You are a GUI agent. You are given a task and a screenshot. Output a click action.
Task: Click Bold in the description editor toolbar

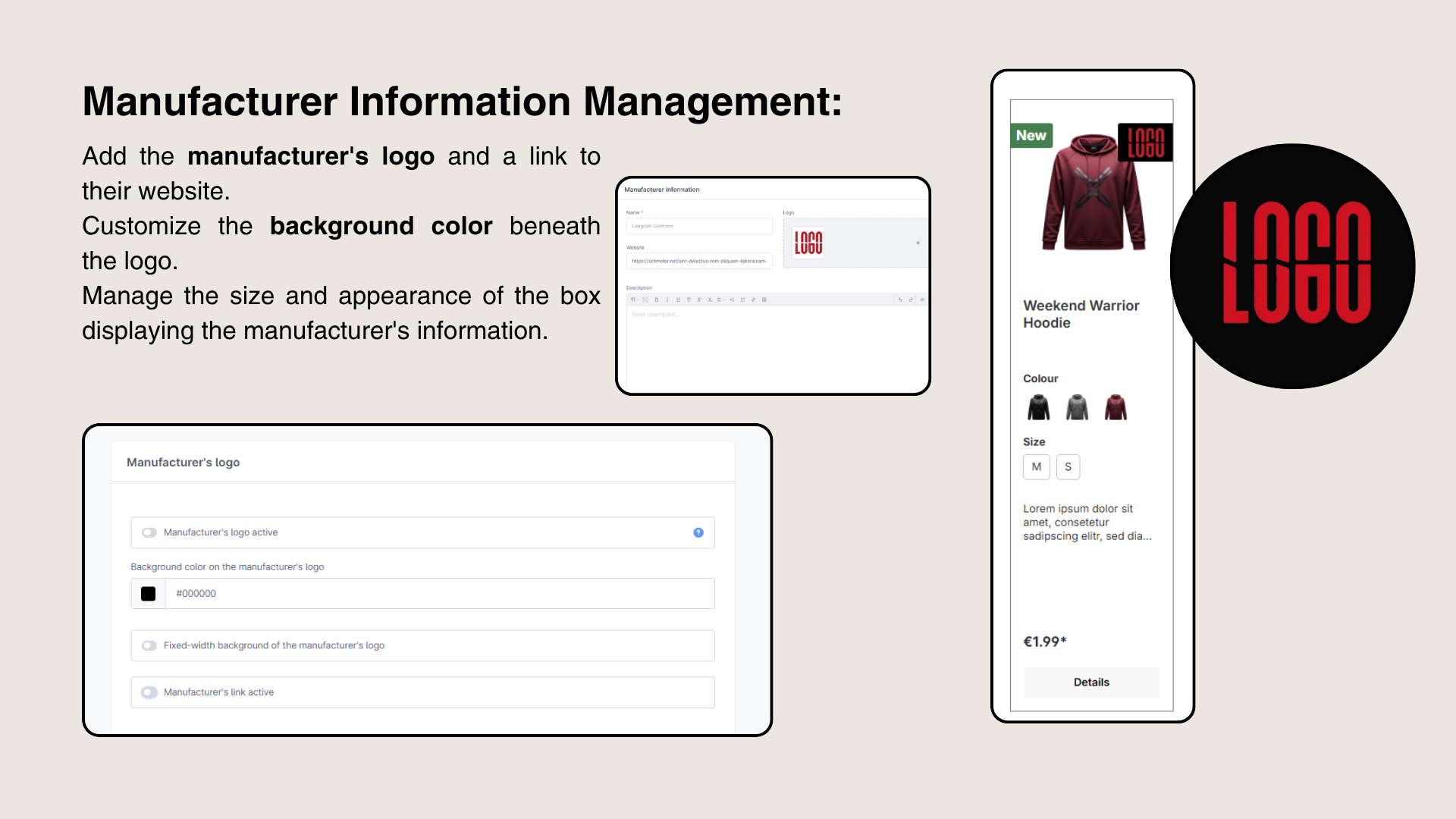coord(657,300)
